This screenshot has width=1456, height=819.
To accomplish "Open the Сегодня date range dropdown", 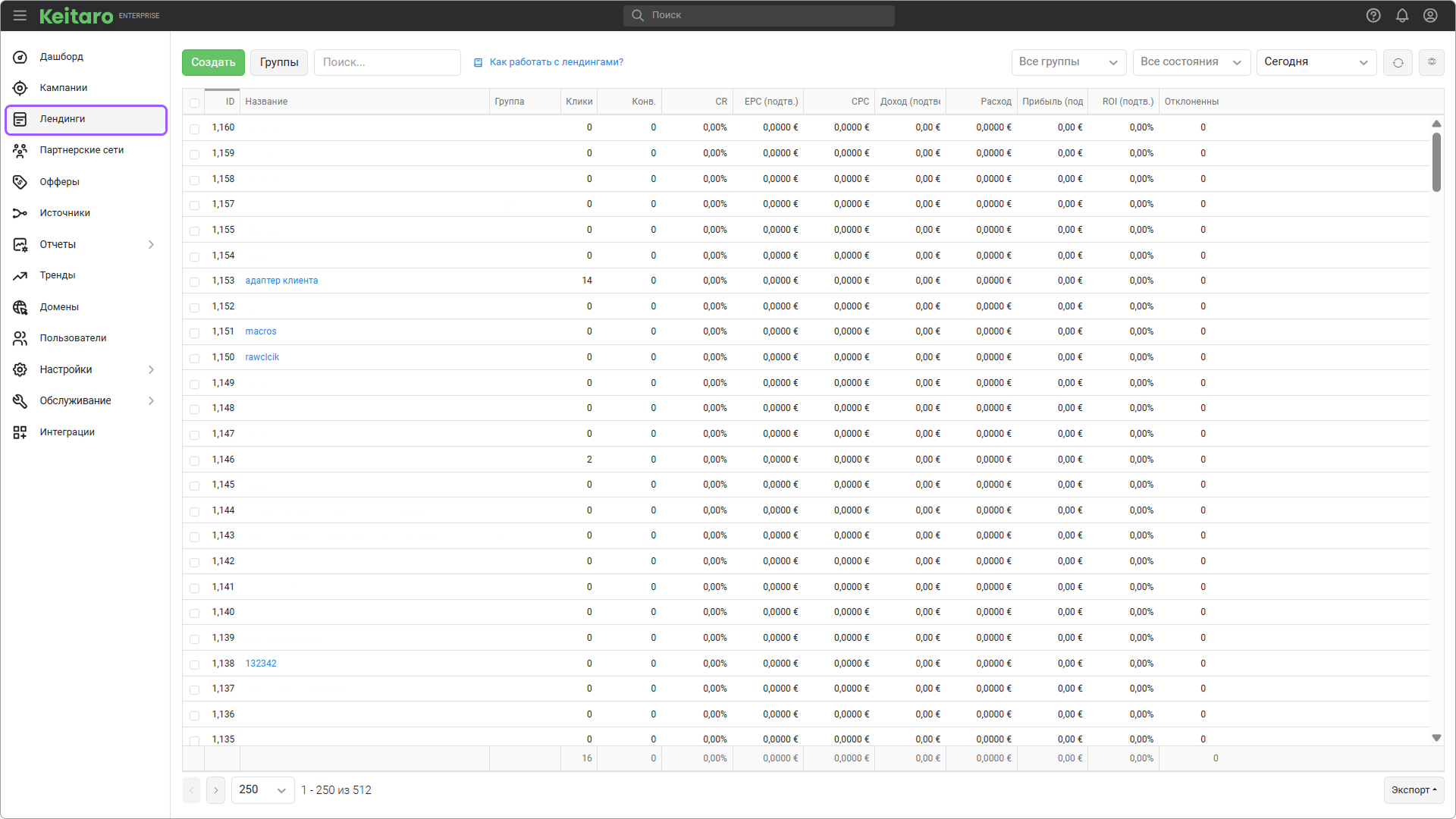I will click(x=1316, y=62).
